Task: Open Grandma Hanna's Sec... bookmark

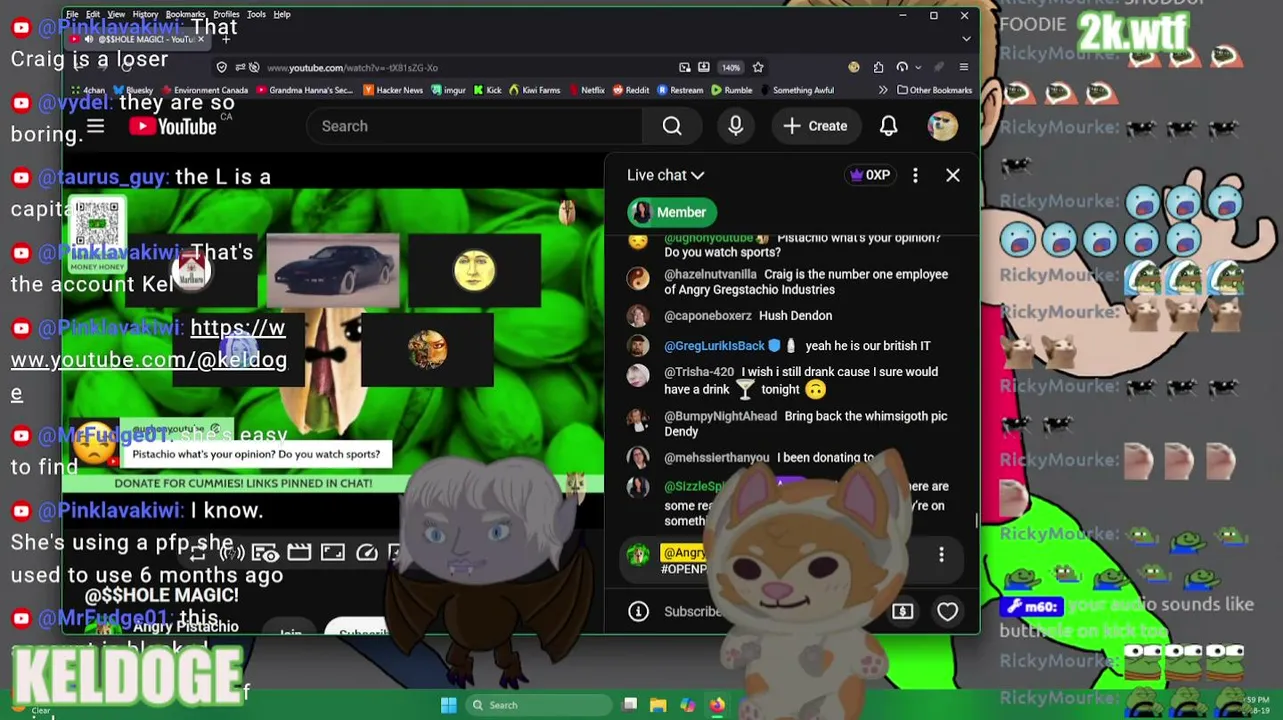Action: pyautogui.click(x=305, y=90)
